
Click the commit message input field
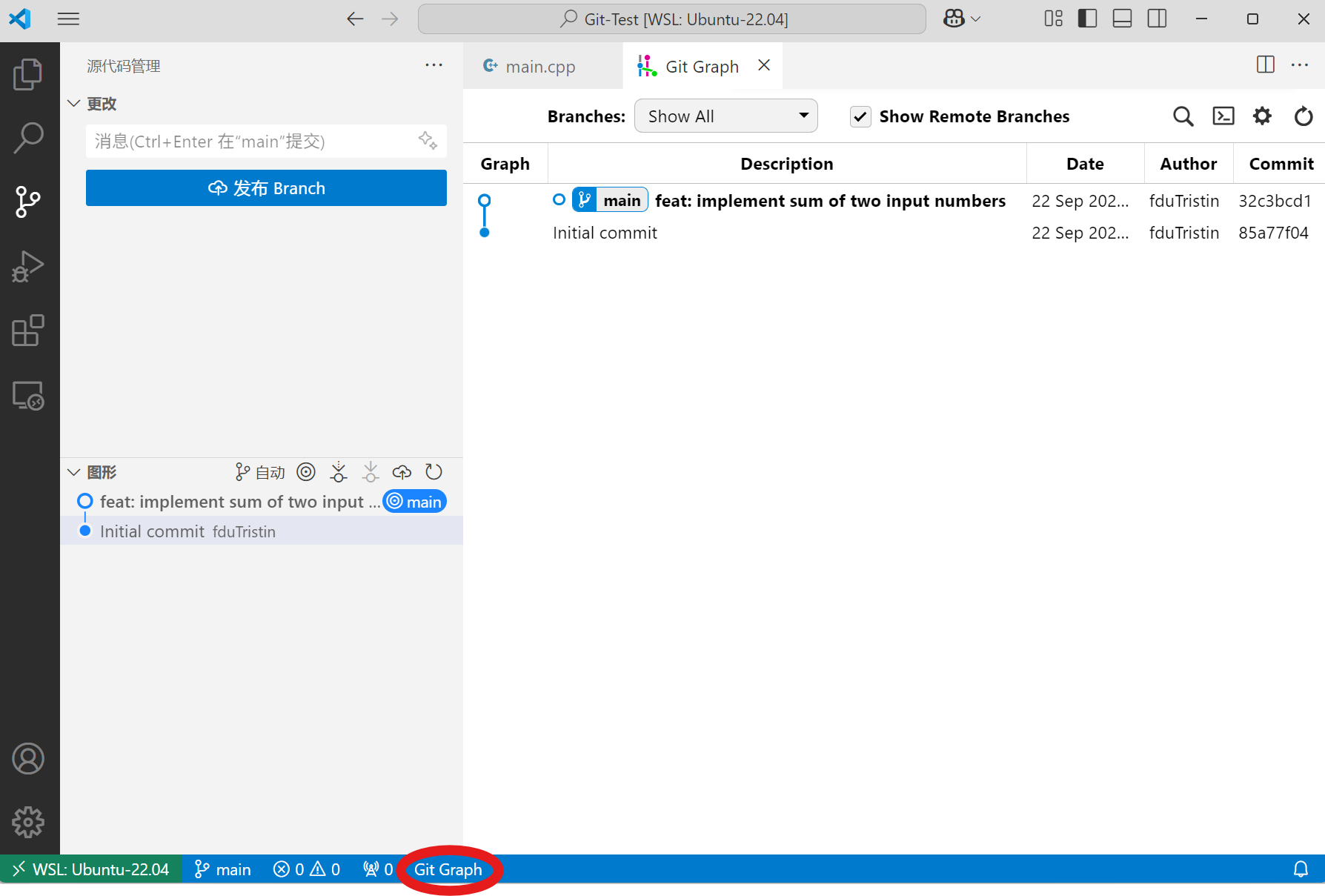pos(252,142)
